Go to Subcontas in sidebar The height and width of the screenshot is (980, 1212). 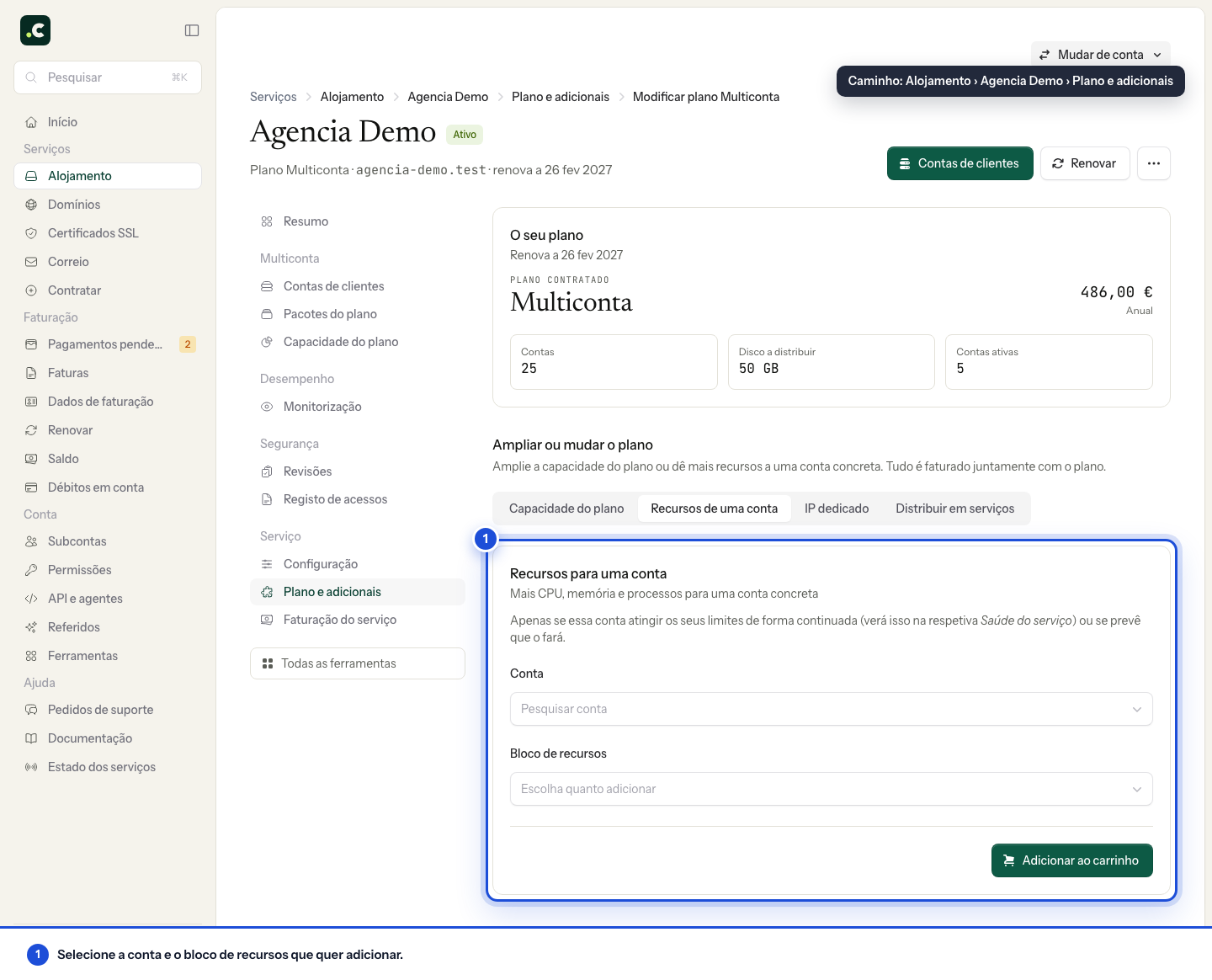click(x=108, y=541)
